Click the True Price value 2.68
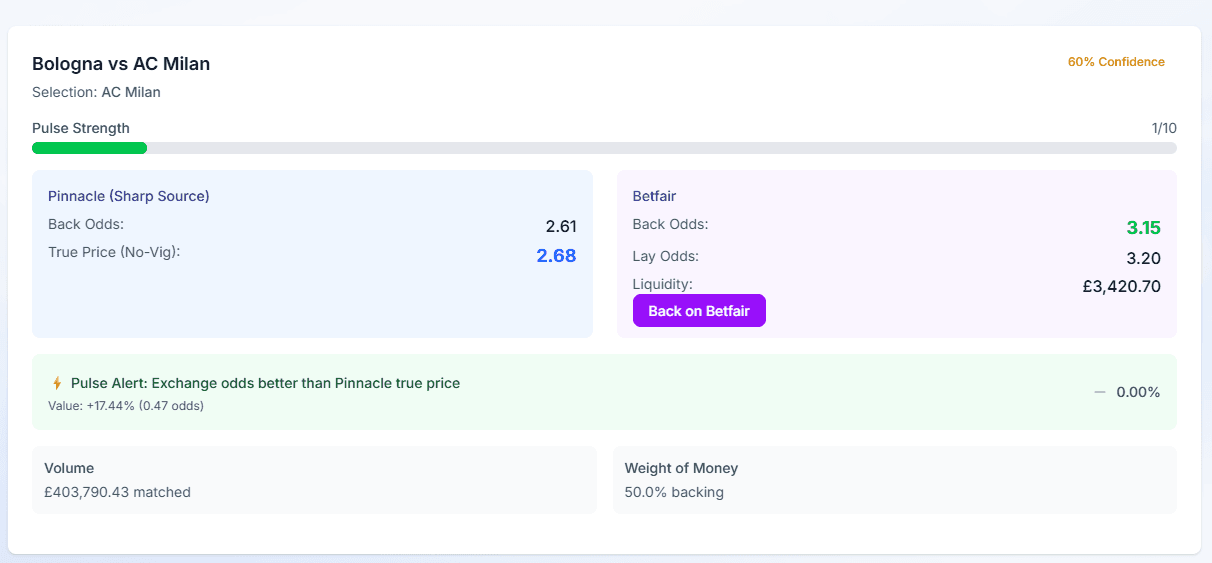This screenshot has width=1212, height=563. [x=556, y=256]
